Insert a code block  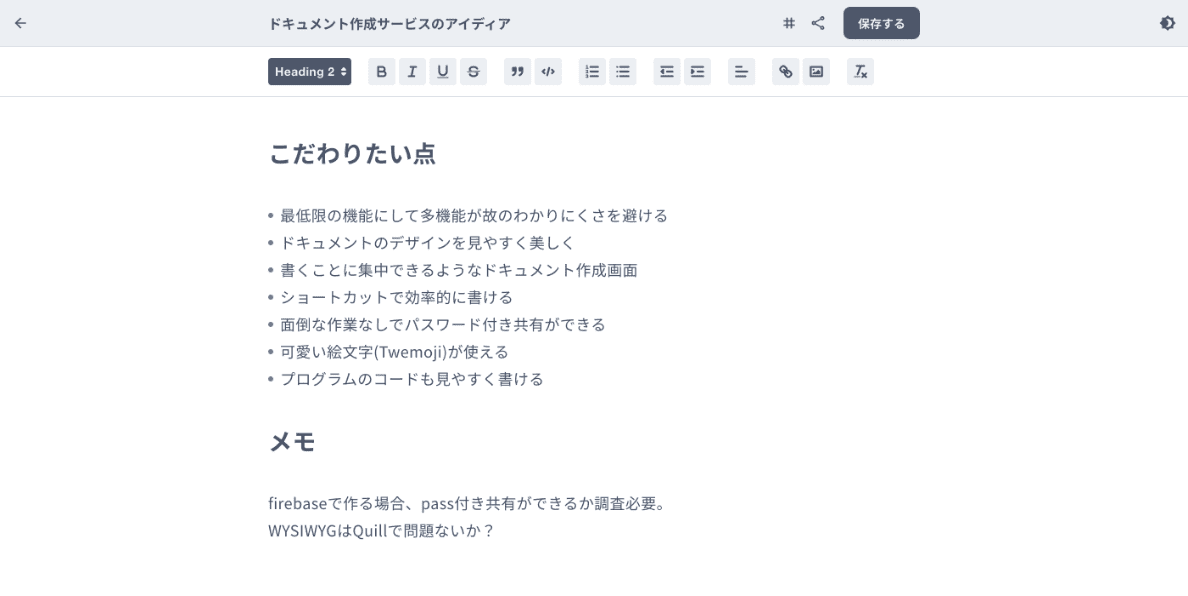pyautogui.click(x=547, y=72)
